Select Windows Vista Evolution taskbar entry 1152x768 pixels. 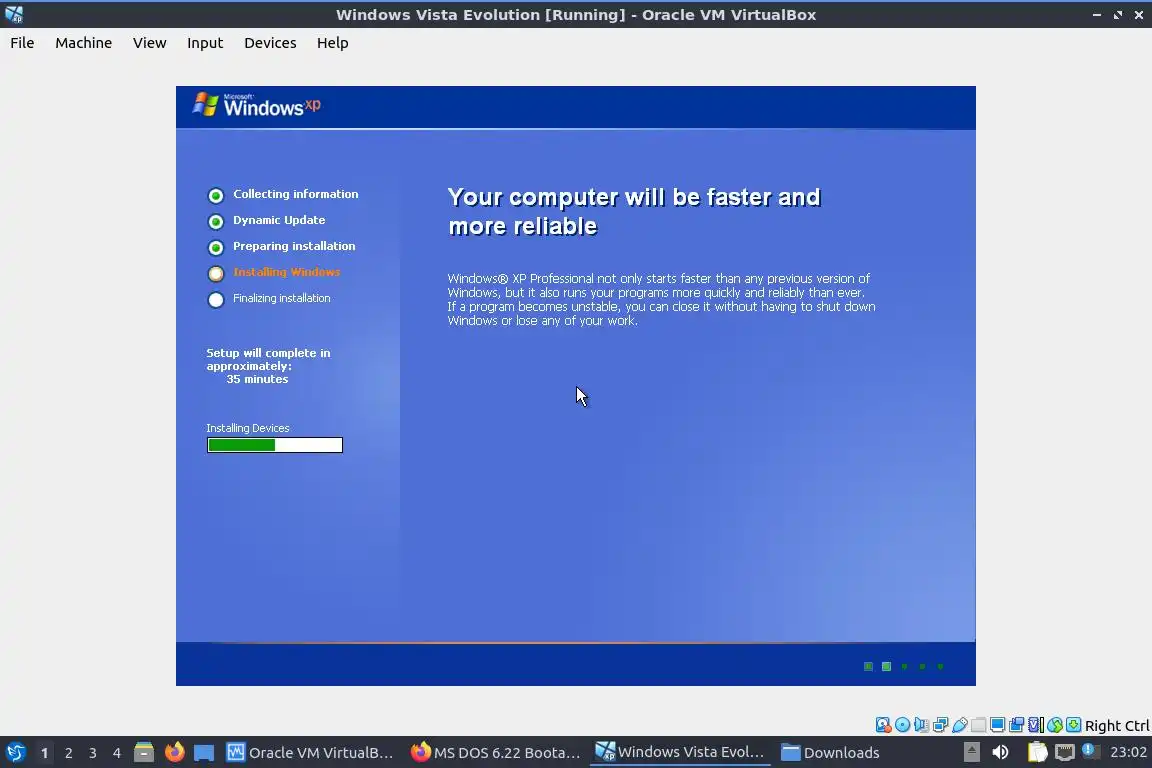click(680, 753)
